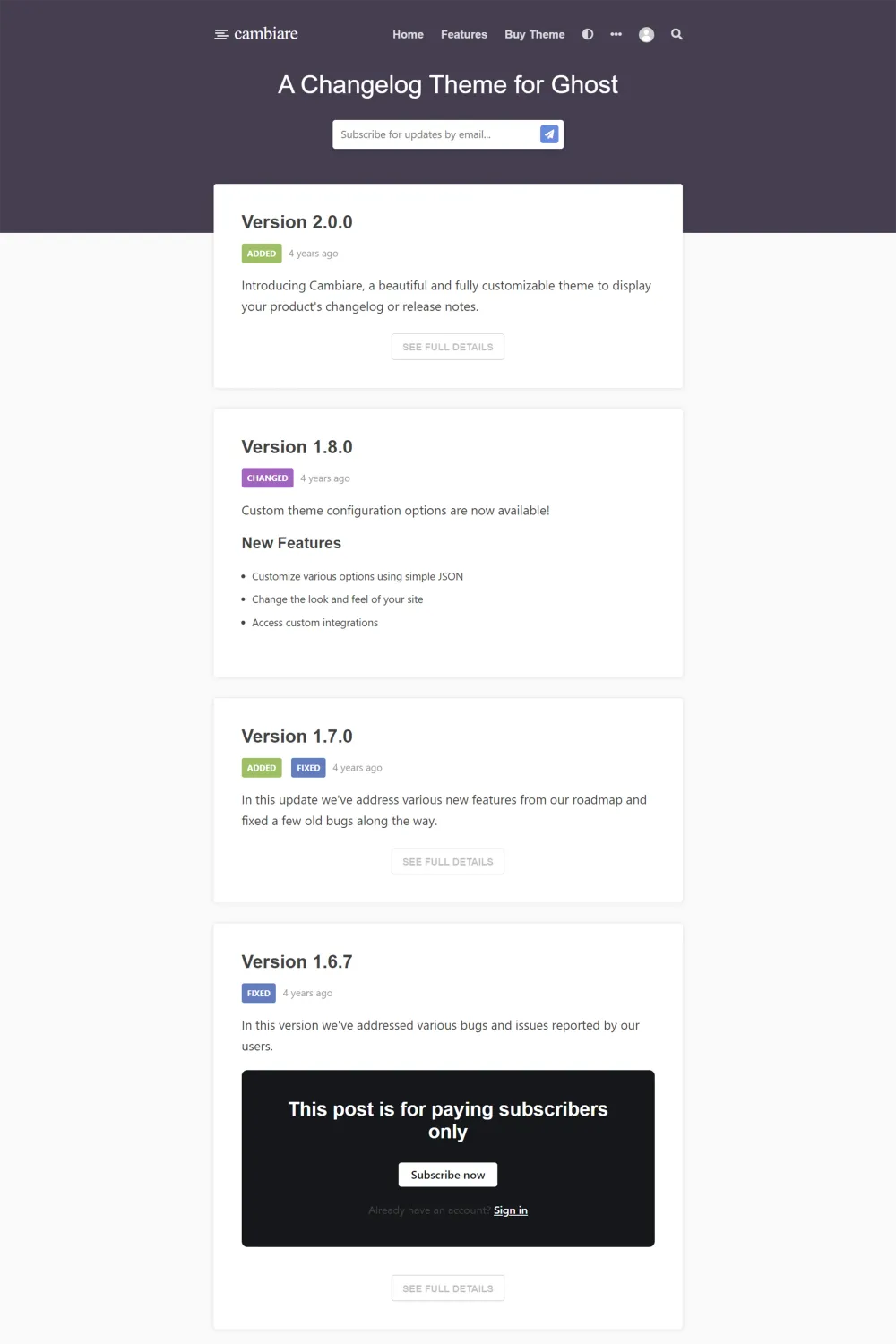
Task: Click '4 years ago' under Version 1.8.0
Action: click(324, 478)
